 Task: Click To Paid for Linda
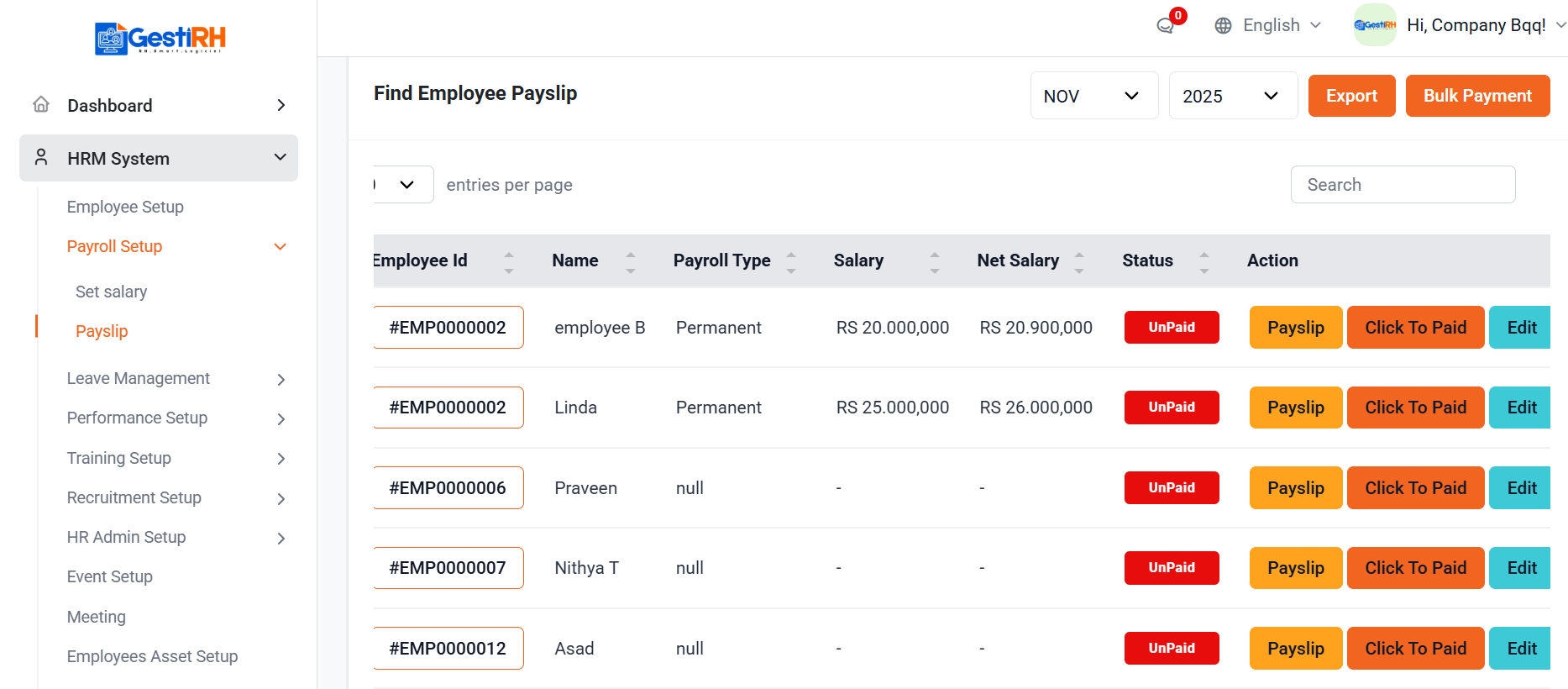pyautogui.click(x=1414, y=408)
